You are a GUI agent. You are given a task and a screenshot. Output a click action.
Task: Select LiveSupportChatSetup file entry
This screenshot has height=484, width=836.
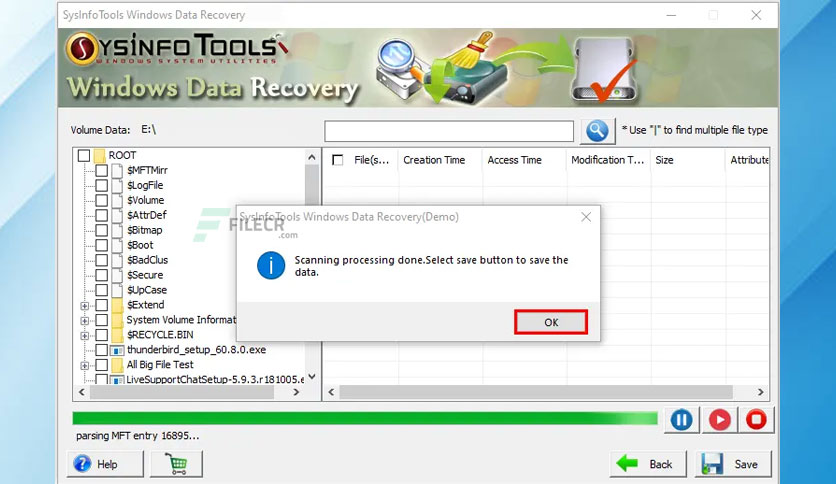(215, 380)
